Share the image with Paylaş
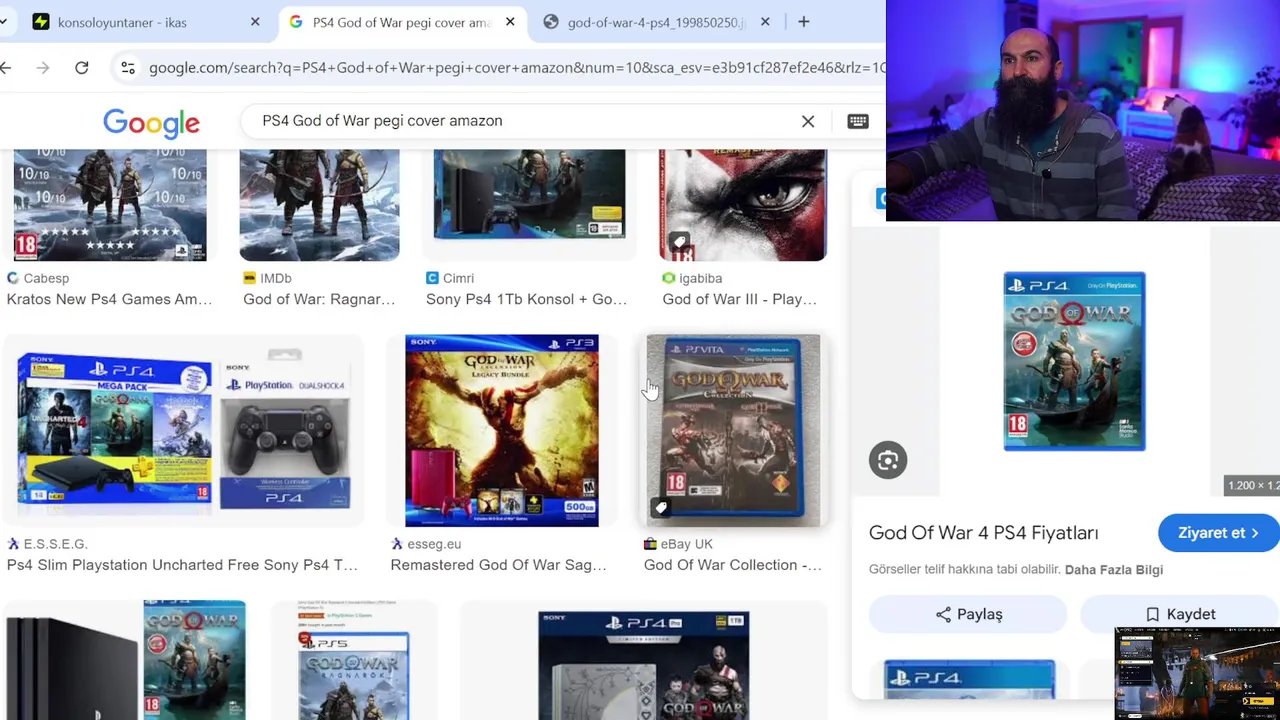Viewport: 1280px width, 720px height. point(968,614)
